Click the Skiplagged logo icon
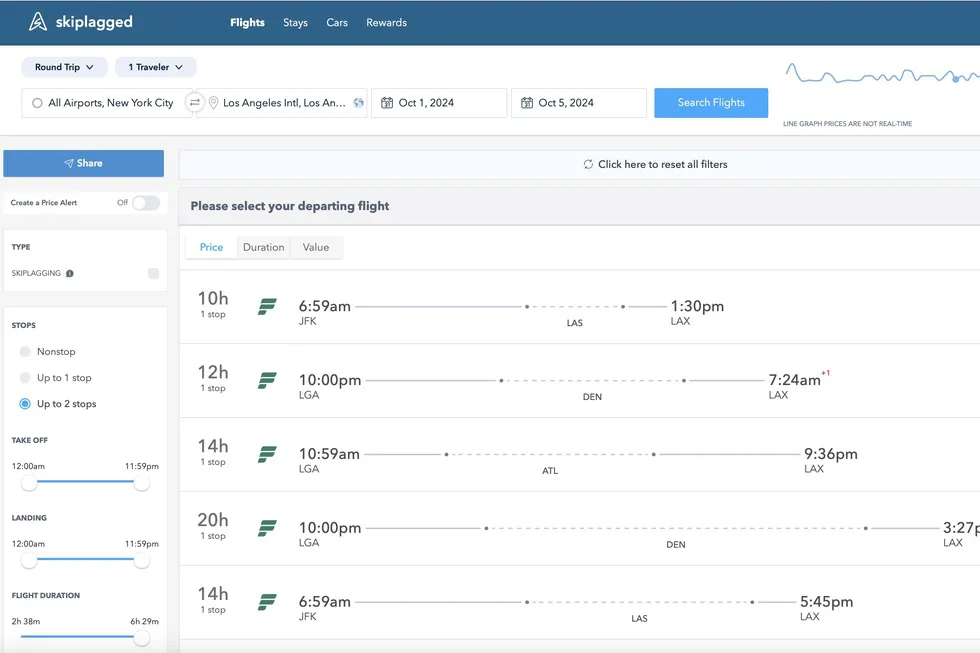The height and width of the screenshot is (653, 980). [x=38, y=22]
